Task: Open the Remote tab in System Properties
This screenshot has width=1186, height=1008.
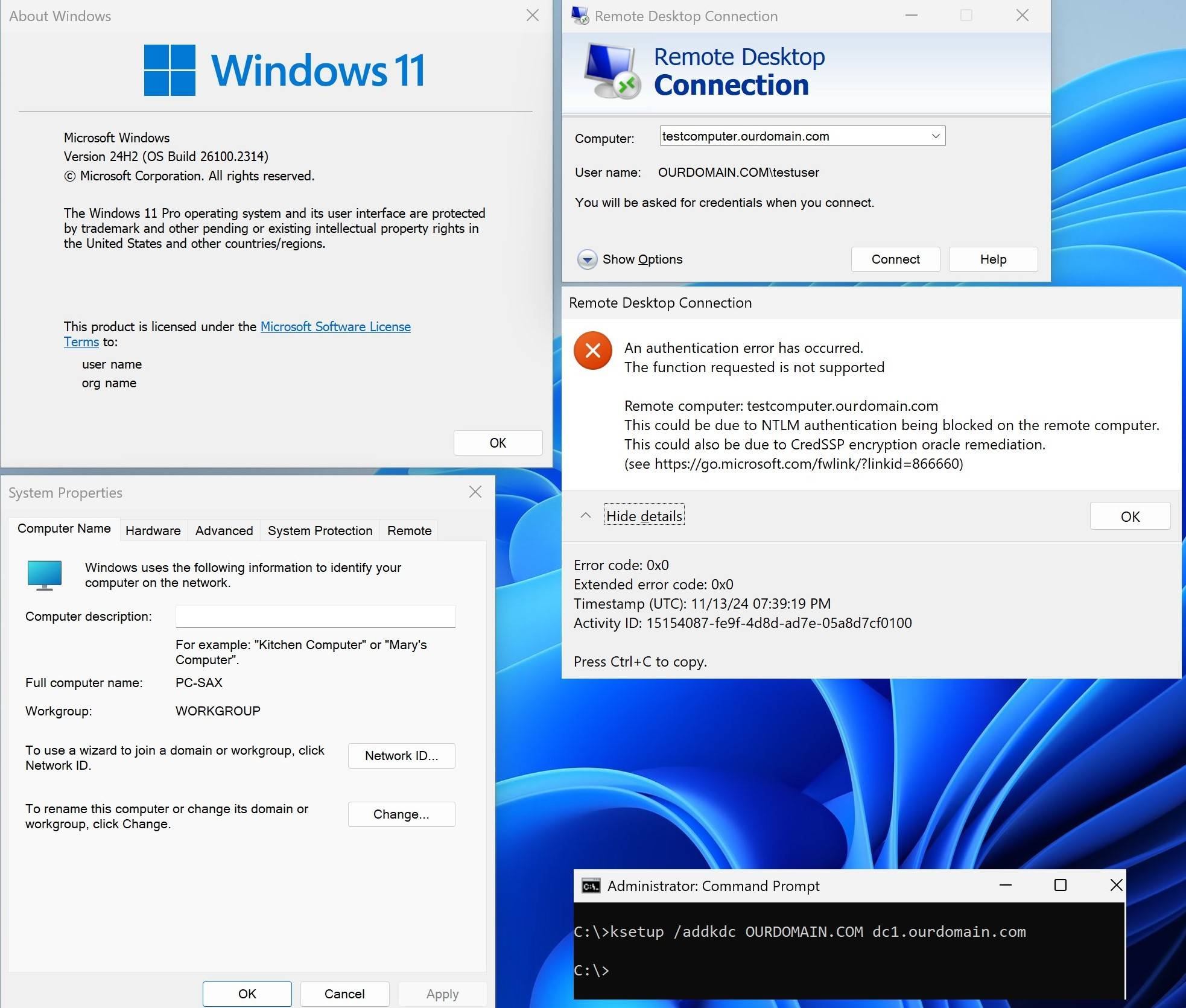Action: point(409,531)
